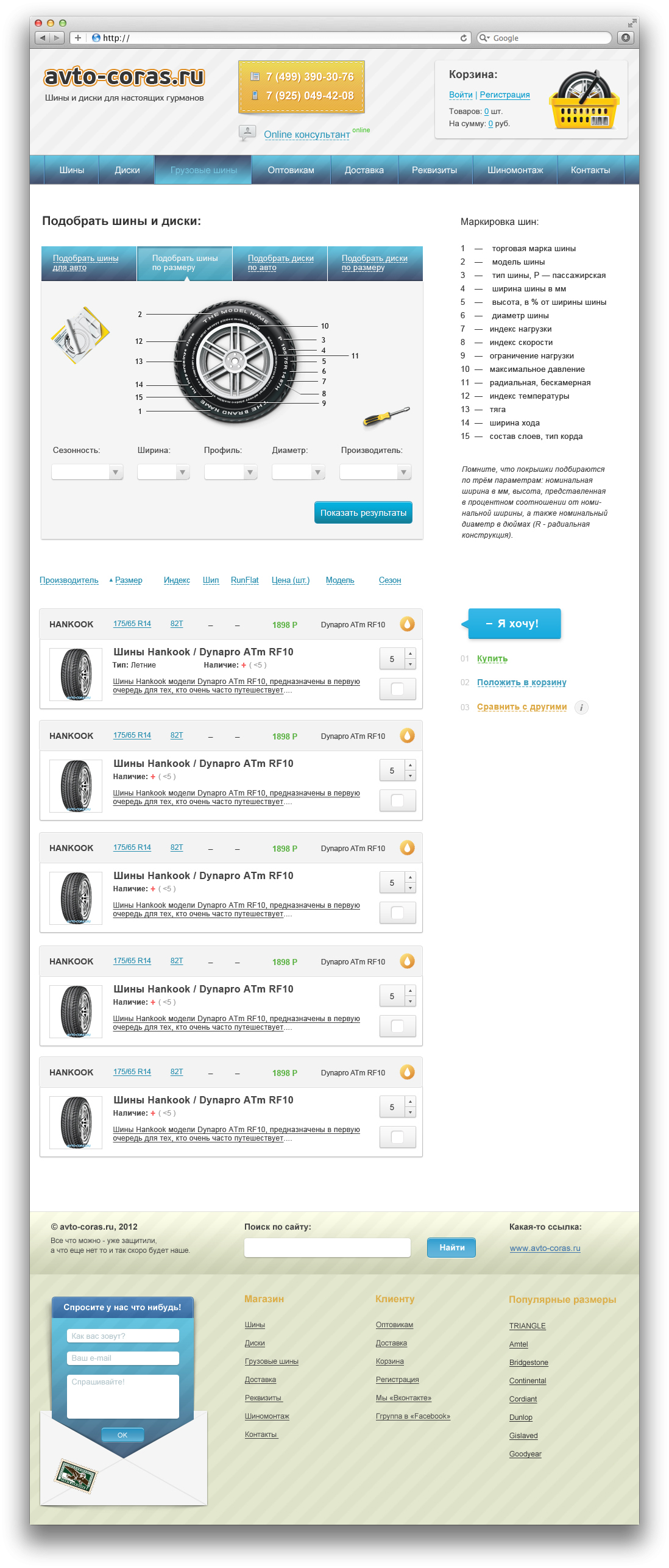669x1568 pixels.
Task: Click the Online consultant person icon
Action: point(247,133)
